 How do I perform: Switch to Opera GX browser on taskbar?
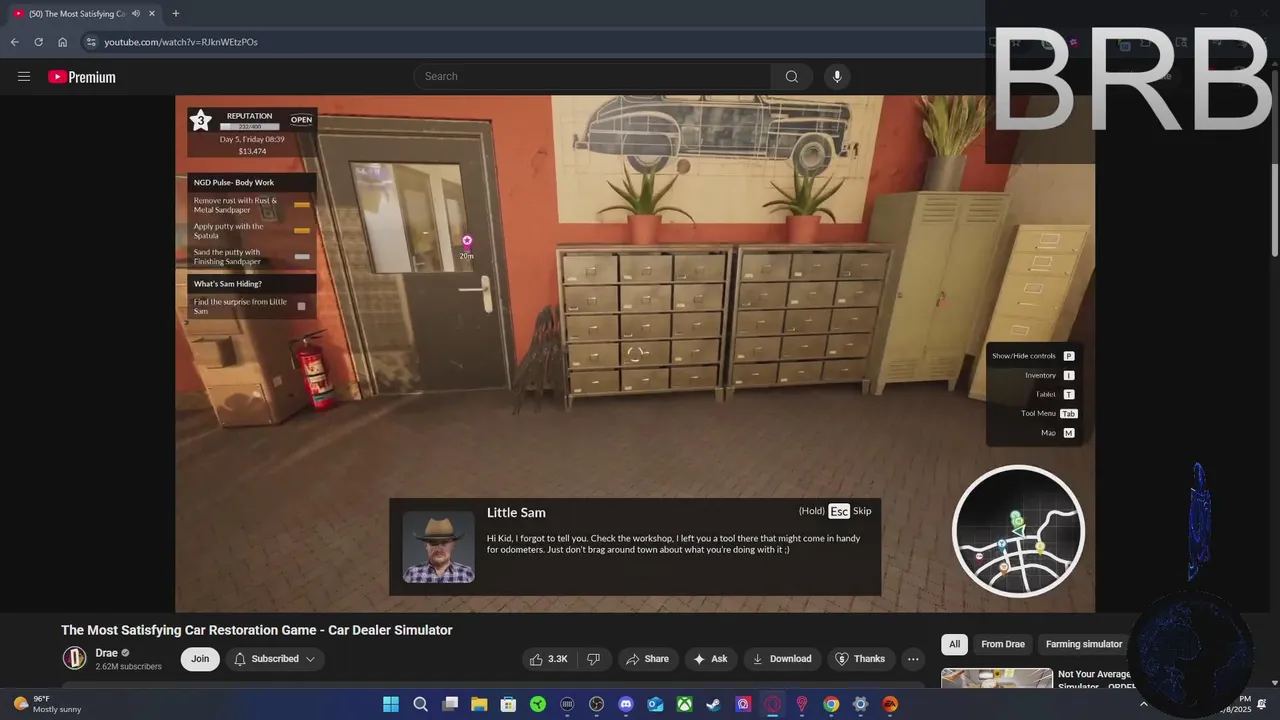(x=772, y=704)
